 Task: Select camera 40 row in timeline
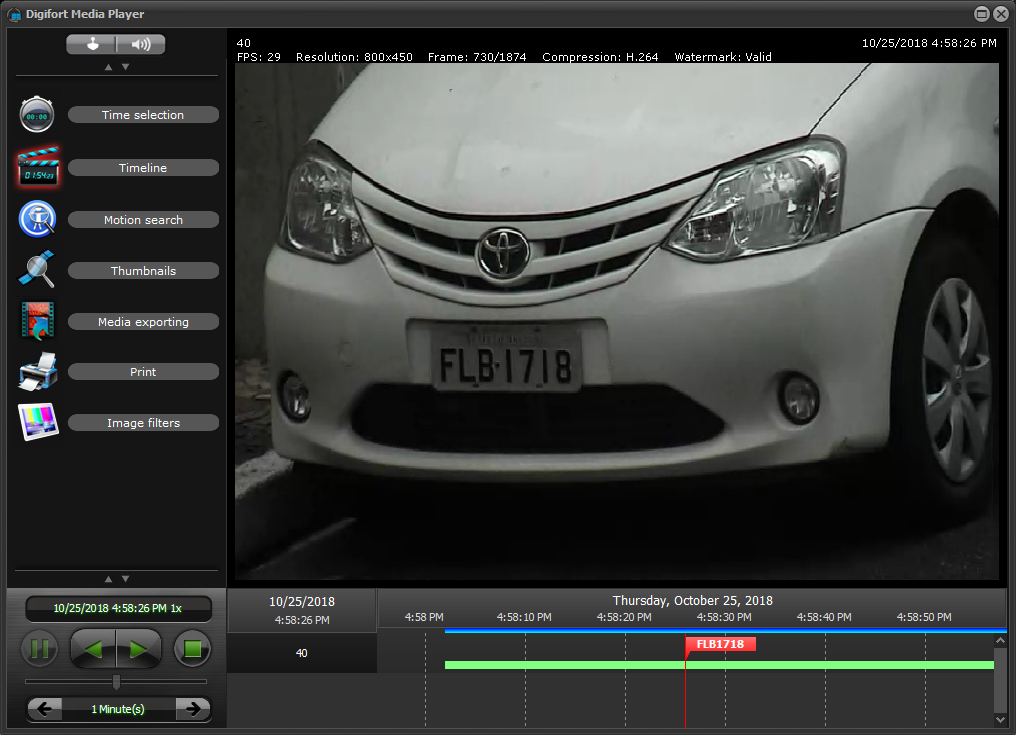(x=301, y=653)
